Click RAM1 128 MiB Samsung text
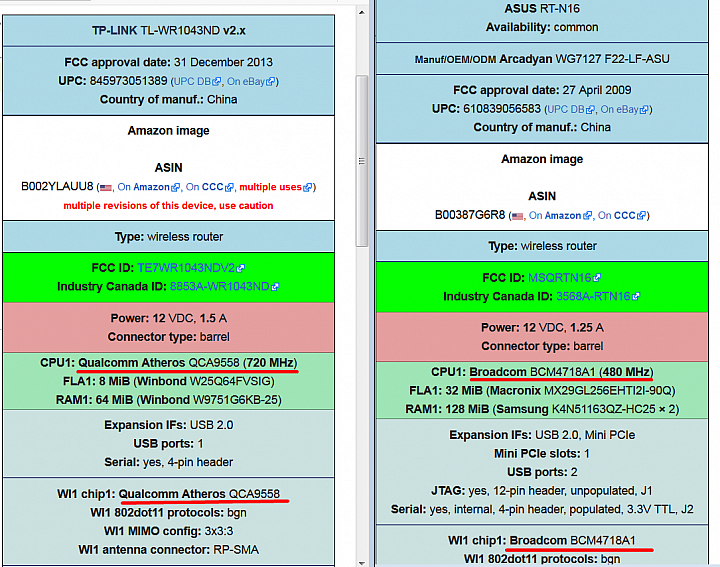 coord(542,410)
